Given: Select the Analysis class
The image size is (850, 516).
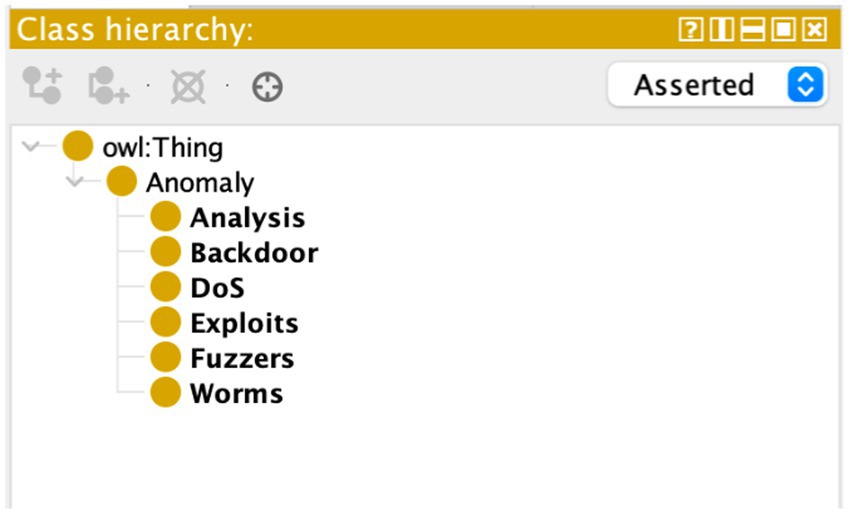Looking at the screenshot, I should (247, 218).
